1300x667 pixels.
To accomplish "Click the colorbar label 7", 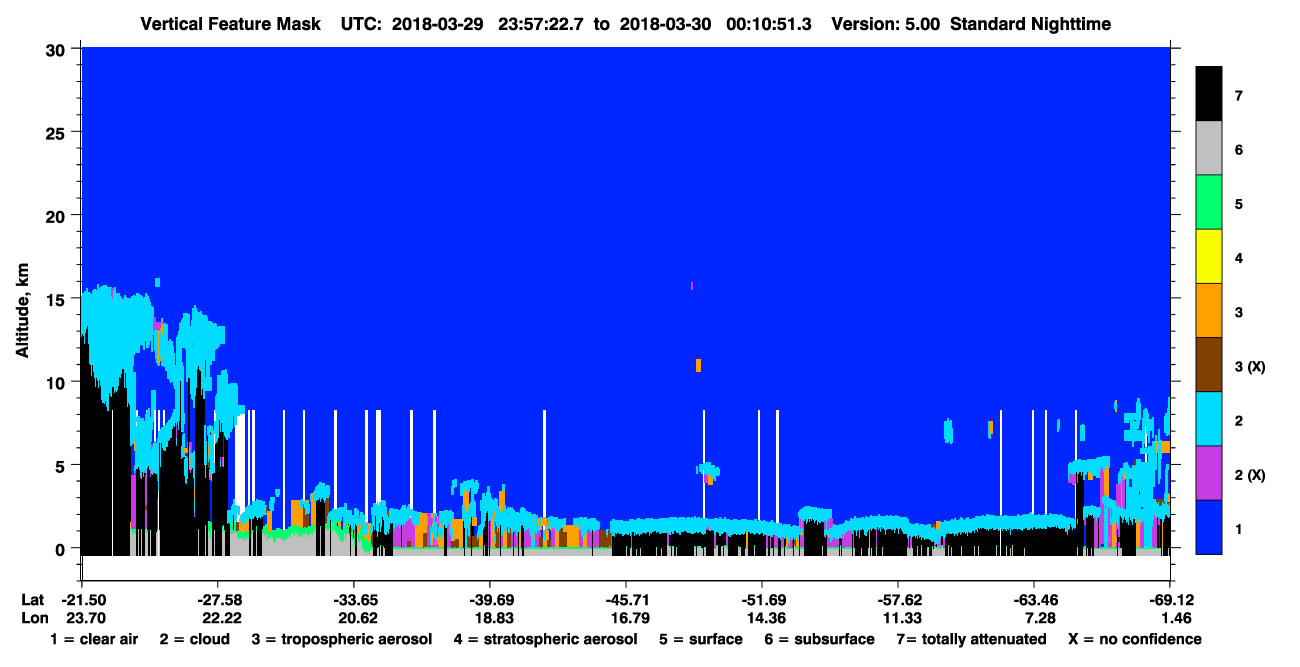I will tap(1238, 95).
